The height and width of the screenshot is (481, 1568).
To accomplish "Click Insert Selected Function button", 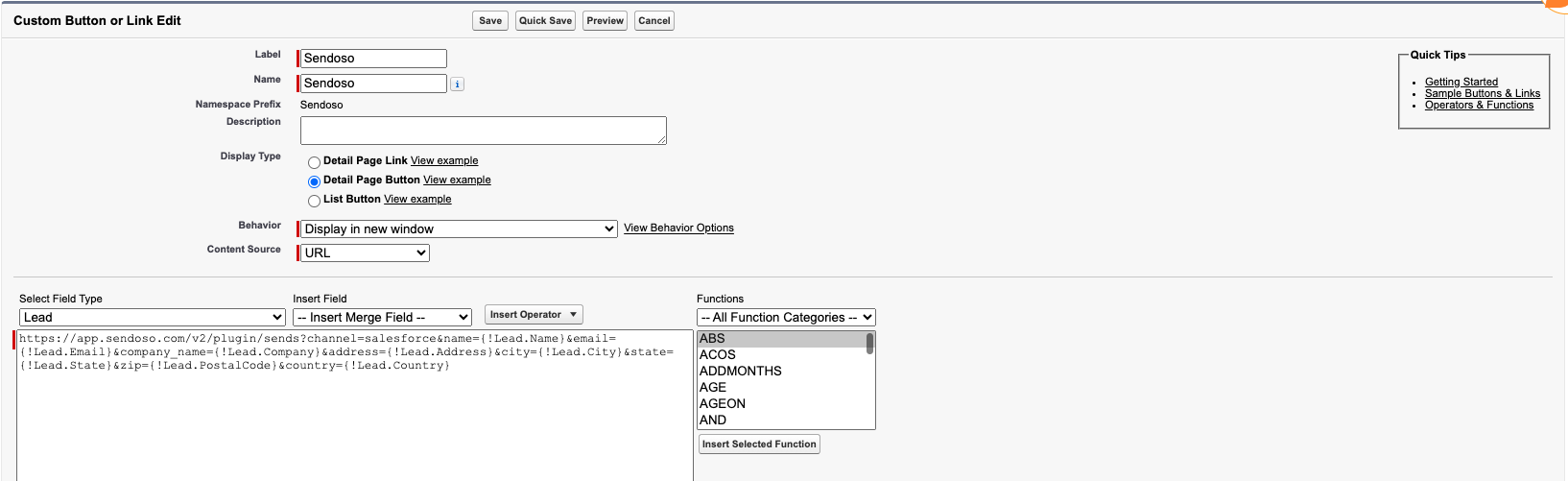I will [759, 445].
